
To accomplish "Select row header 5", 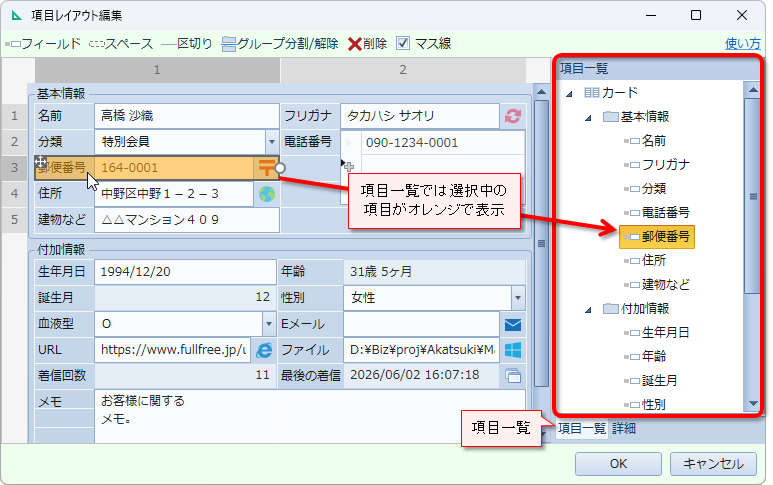I will click(14, 219).
